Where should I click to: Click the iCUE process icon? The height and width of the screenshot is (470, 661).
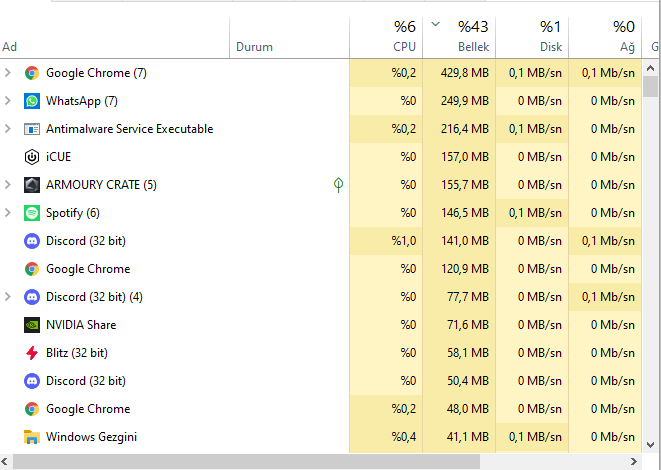[x=32, y=157]
